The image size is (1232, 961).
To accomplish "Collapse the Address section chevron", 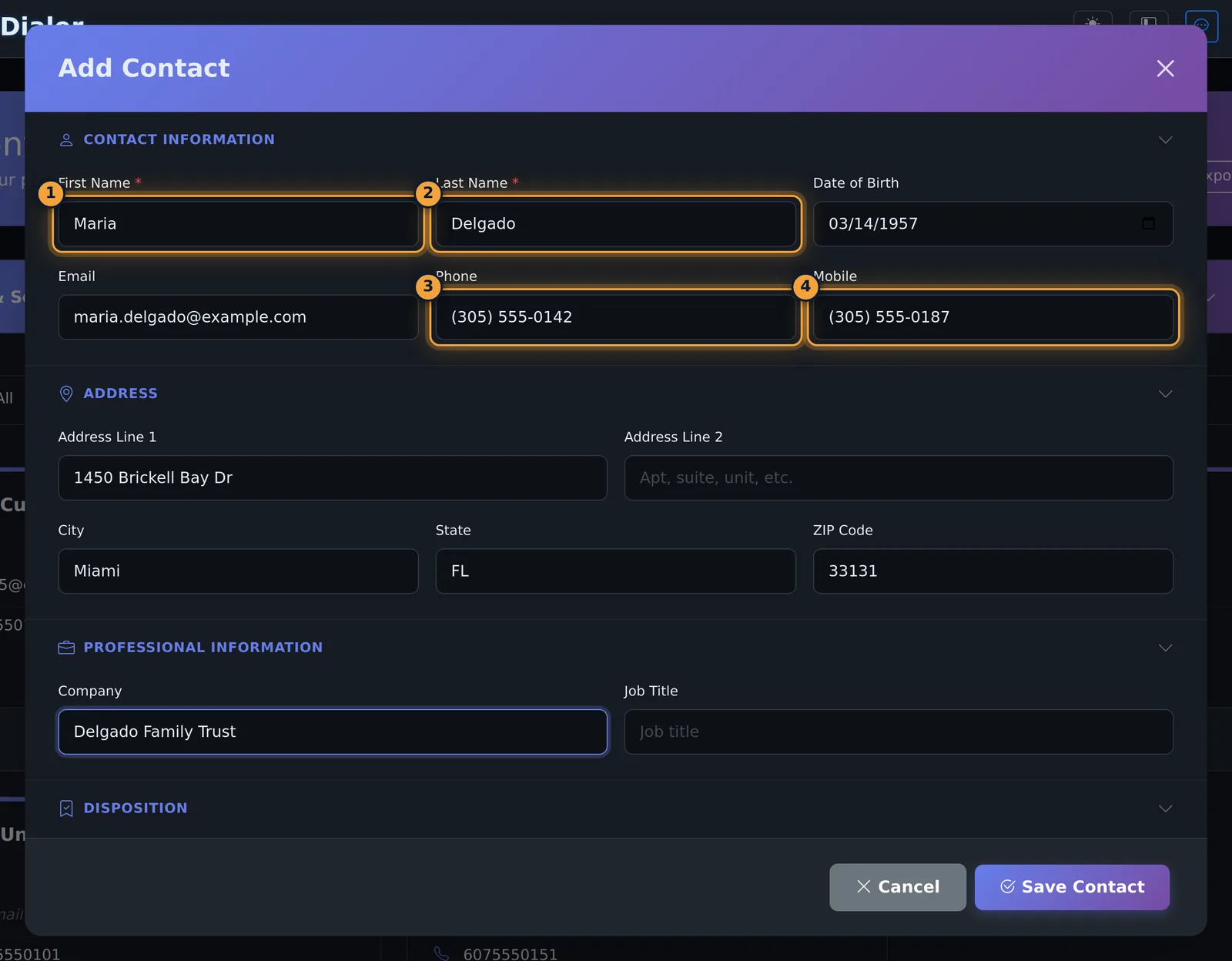I will pyautogui.click(x=1165, y=393).
